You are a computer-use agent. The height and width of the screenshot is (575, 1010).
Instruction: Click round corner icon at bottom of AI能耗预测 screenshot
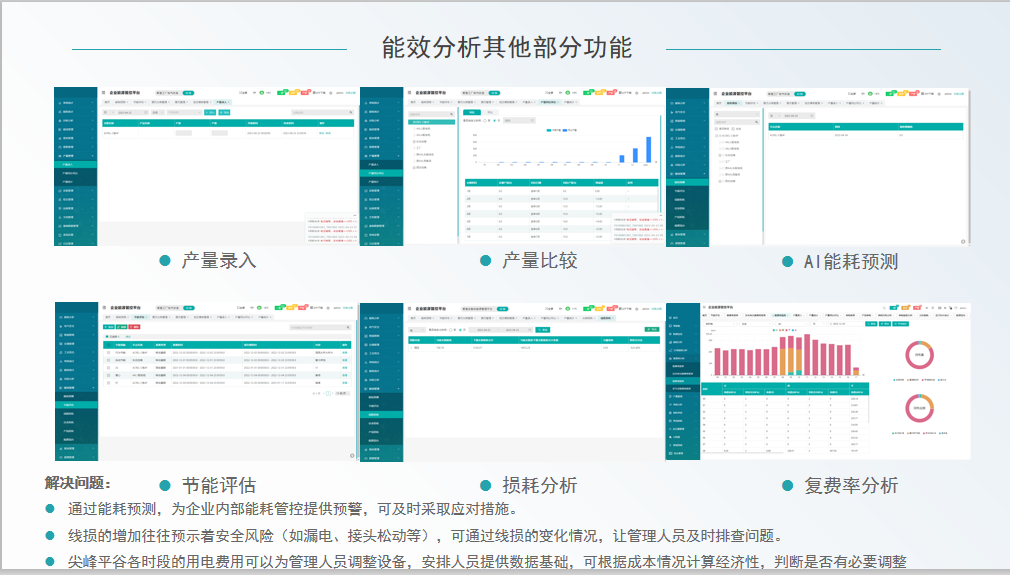[x=964, y=241]
